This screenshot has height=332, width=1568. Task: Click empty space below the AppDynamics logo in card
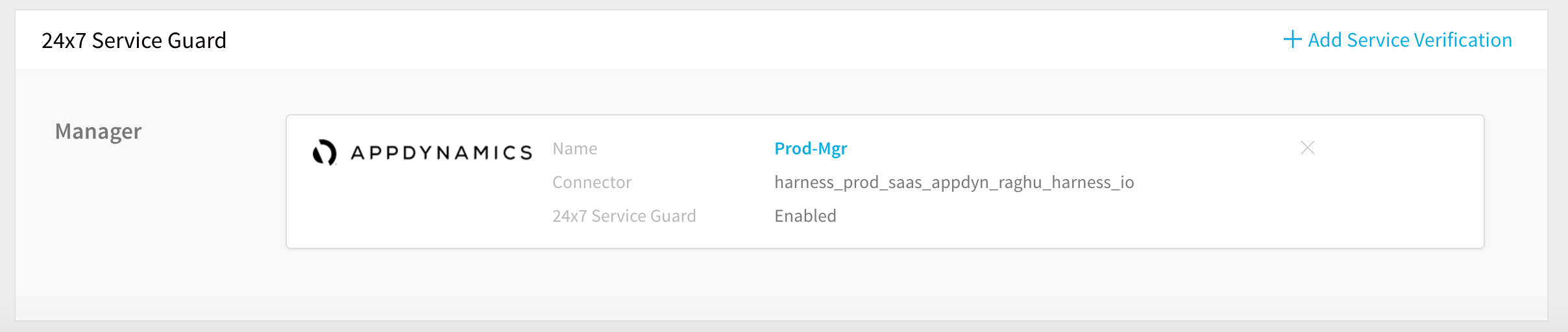[415, 207]
